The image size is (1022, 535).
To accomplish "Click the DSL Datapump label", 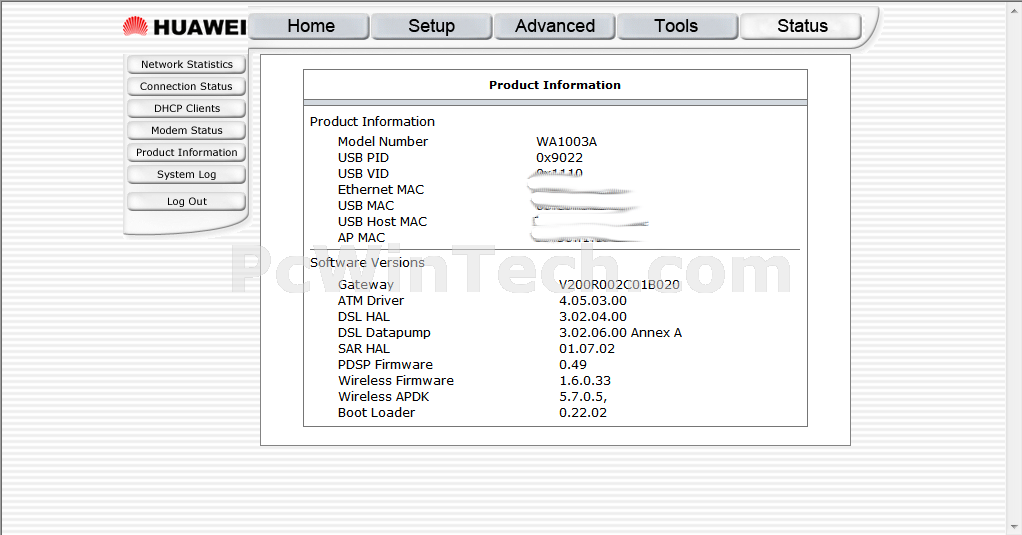I will [x=384, y=333].
